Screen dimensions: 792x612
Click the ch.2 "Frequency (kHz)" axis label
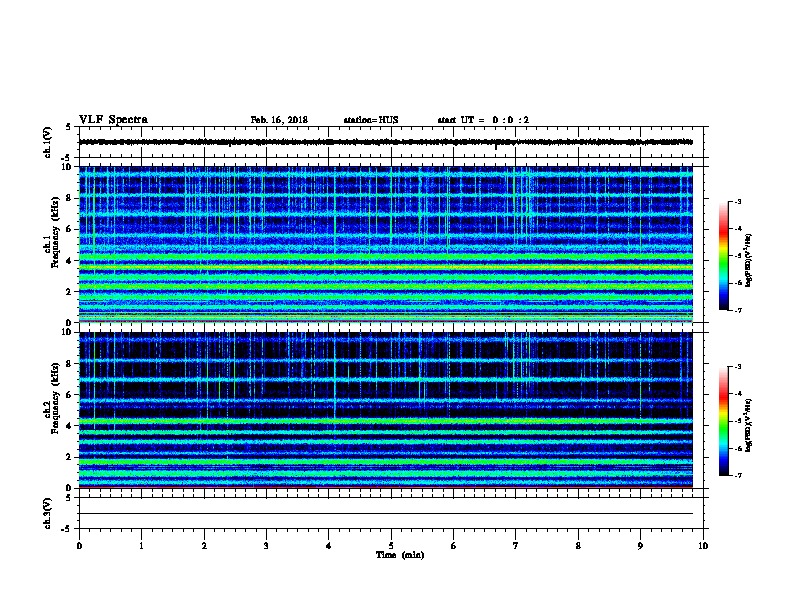[55, 398]
